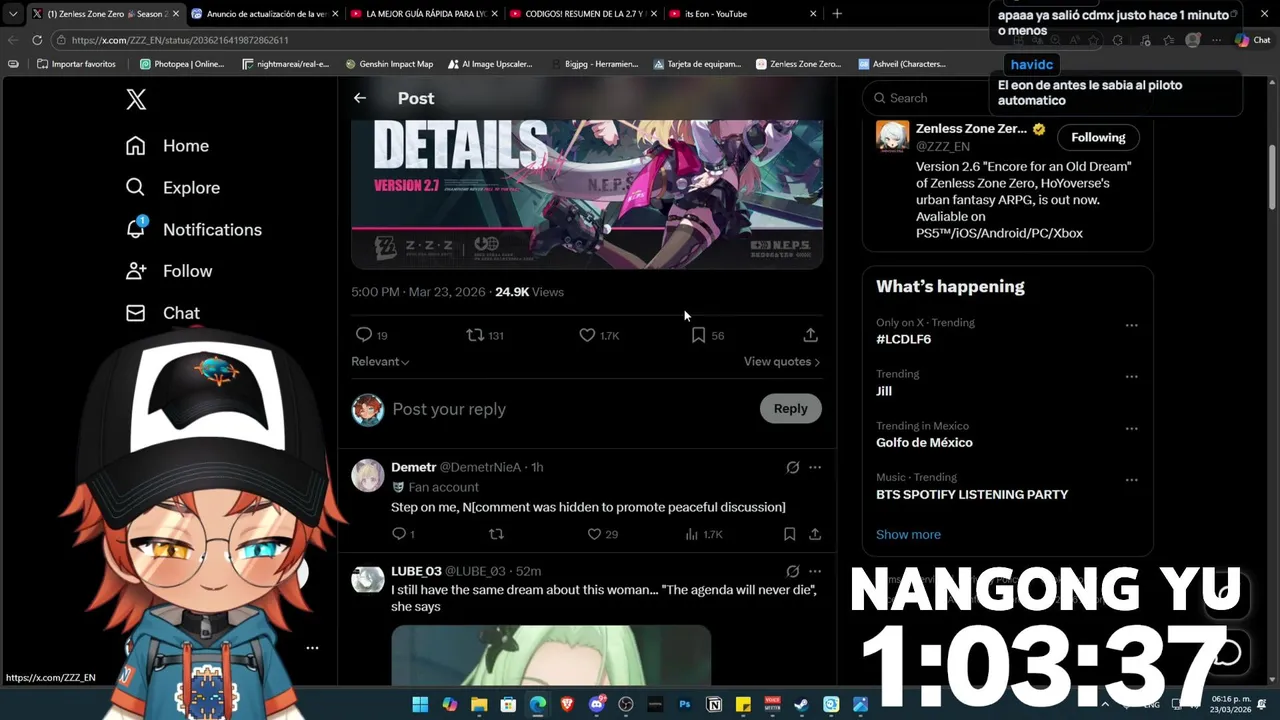Open the X logo home icon
The height and width of the screenshot is (720, 1280).
click(136, 99)
